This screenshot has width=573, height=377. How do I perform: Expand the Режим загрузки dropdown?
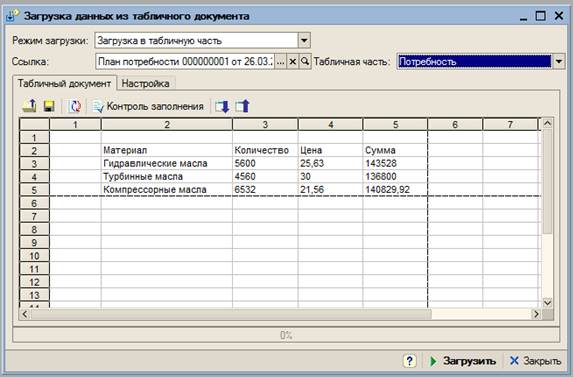pos(304,41)
